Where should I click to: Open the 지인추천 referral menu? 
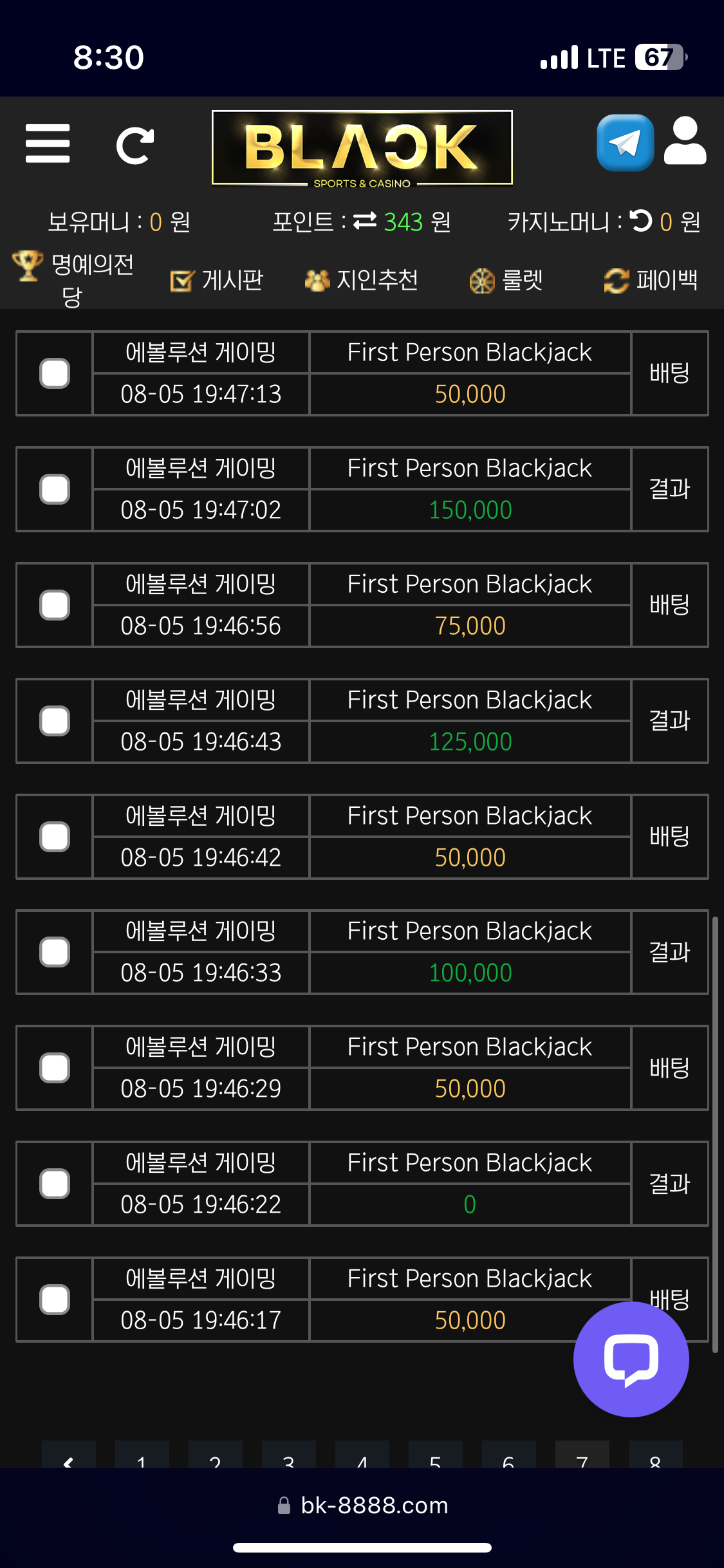pyautogui.click(x=361, y=280)
